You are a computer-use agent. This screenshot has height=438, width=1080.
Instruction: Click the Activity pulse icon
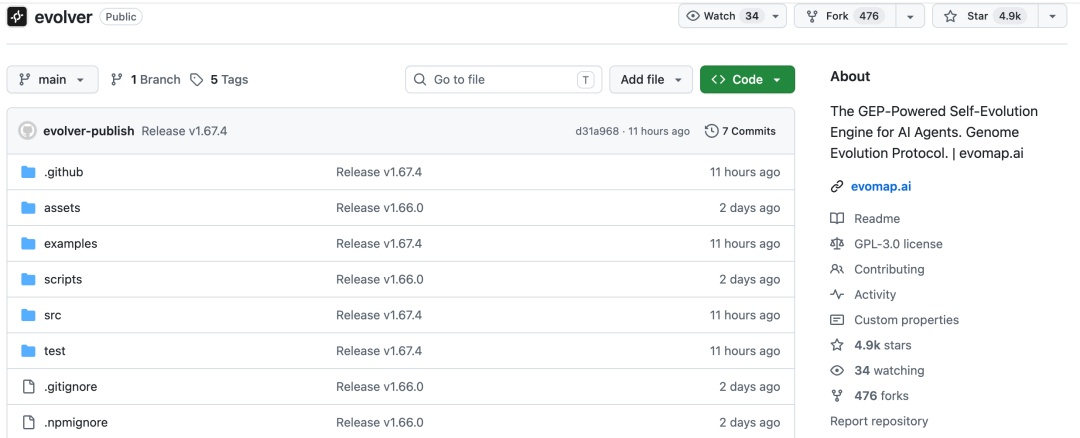click(837, 295)
